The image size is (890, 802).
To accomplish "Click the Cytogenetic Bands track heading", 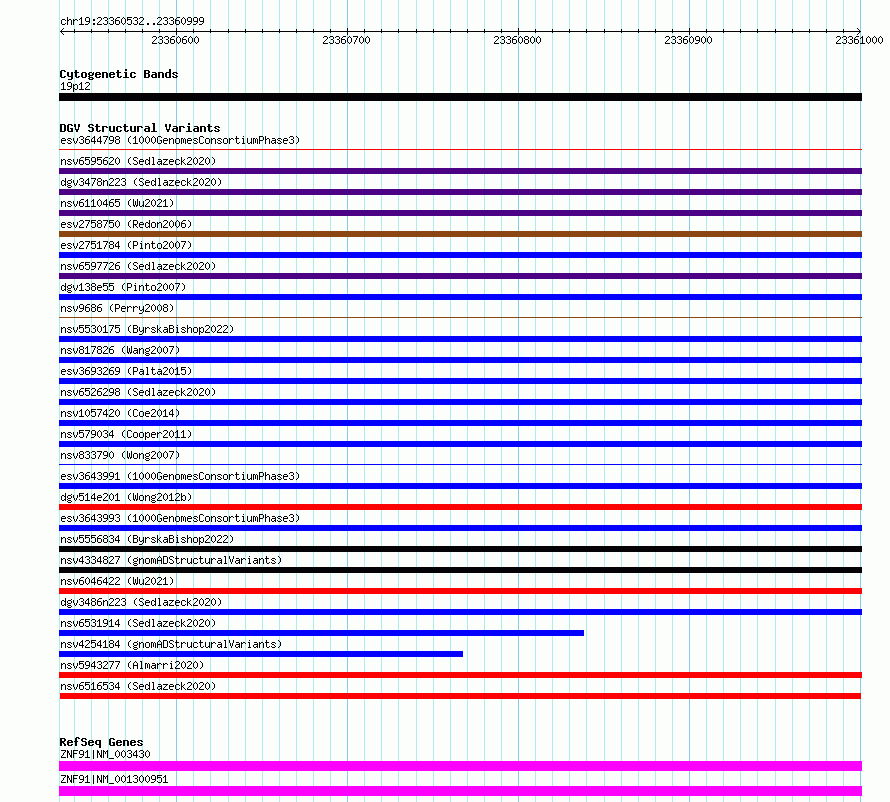I will coord(119,74).
